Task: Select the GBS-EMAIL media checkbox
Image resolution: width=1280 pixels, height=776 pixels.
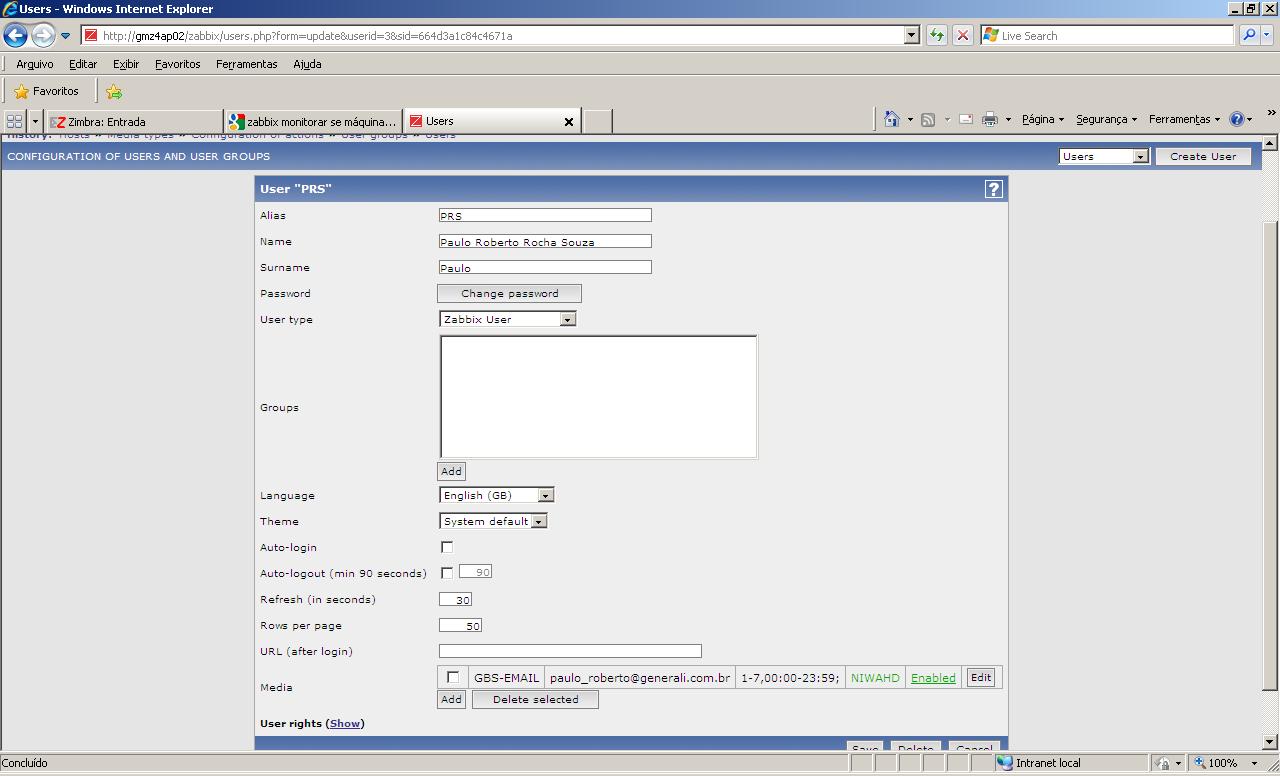Action: [453, 677]
